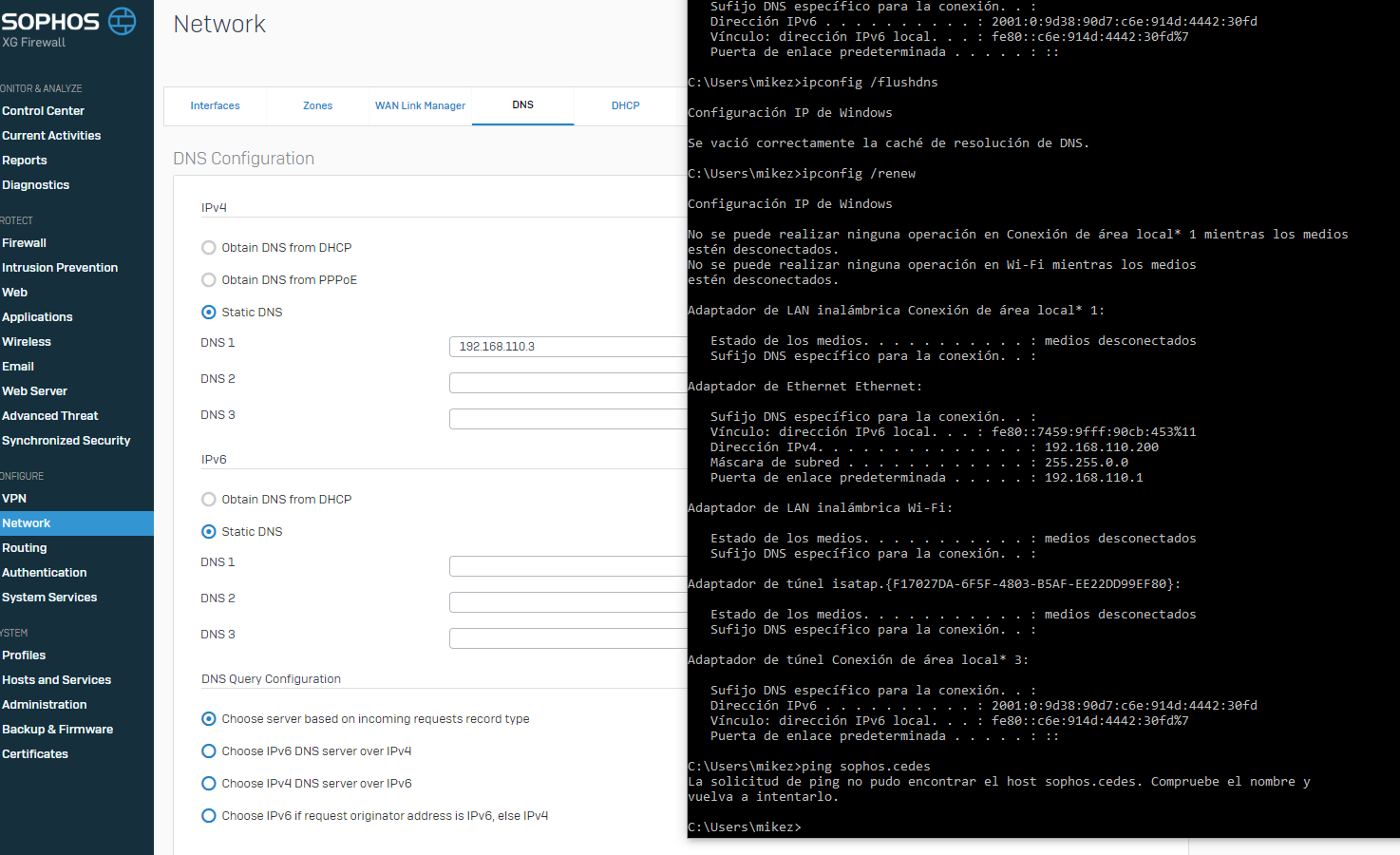
Task: Click the 'ipconfig /renew' command in terminal
Action: pyautogui.click(x=859, y=174)
